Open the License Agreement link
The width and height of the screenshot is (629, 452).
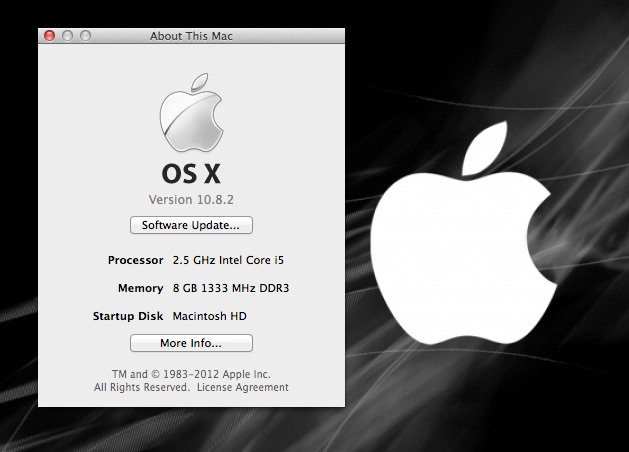coord(243,387)
